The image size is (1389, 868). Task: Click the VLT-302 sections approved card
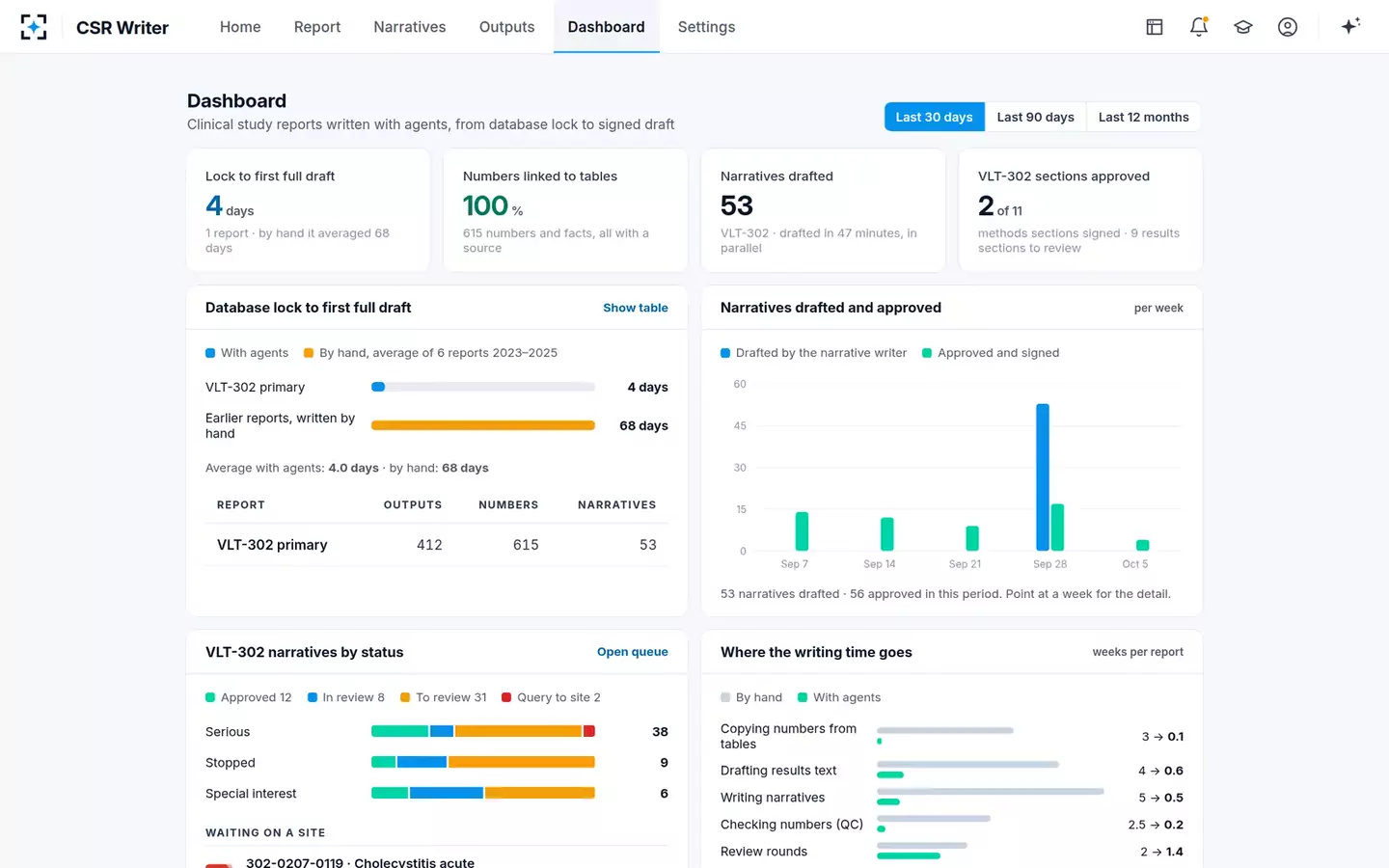pos(1080,210)
